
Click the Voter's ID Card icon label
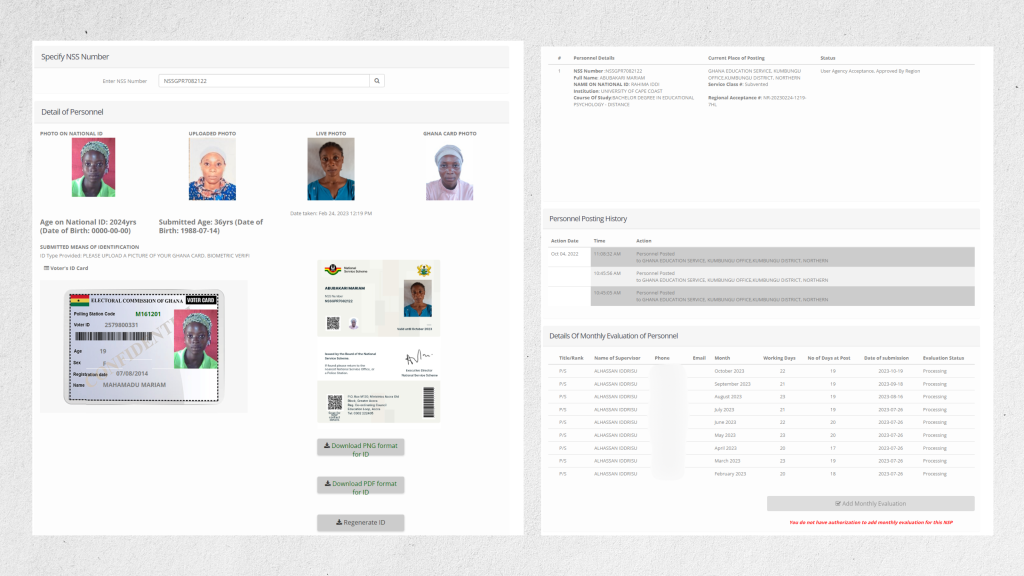66,268
